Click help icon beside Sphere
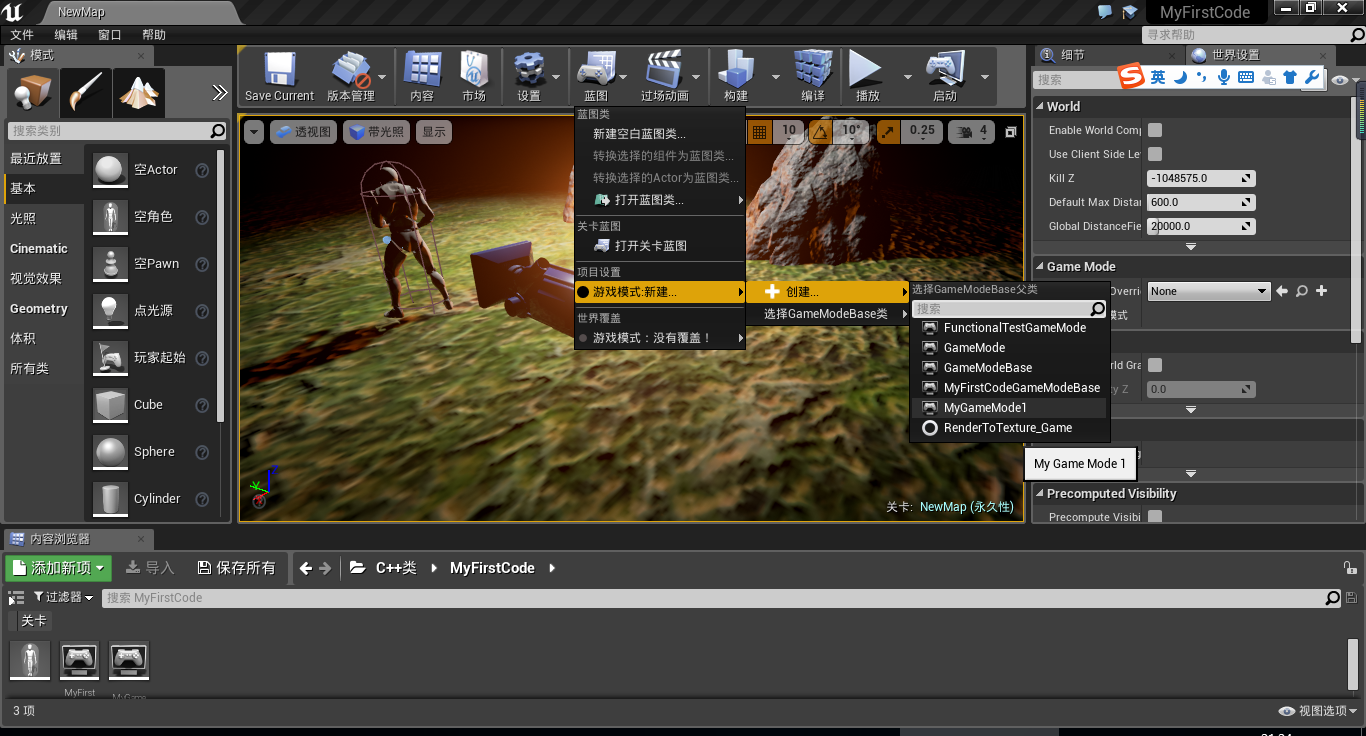Image resolution: width=1366 pixels, height=736 pixels. click(202, 452)
